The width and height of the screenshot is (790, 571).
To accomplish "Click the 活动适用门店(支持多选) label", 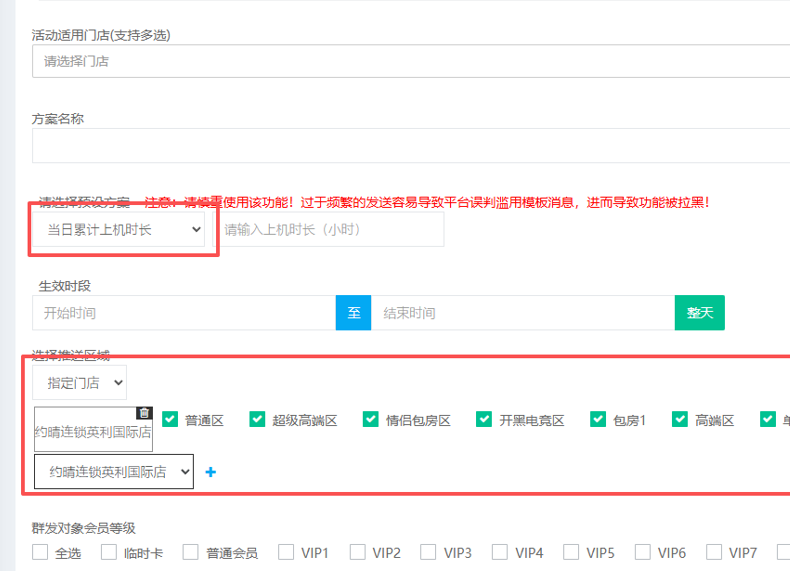I will 101,35.
